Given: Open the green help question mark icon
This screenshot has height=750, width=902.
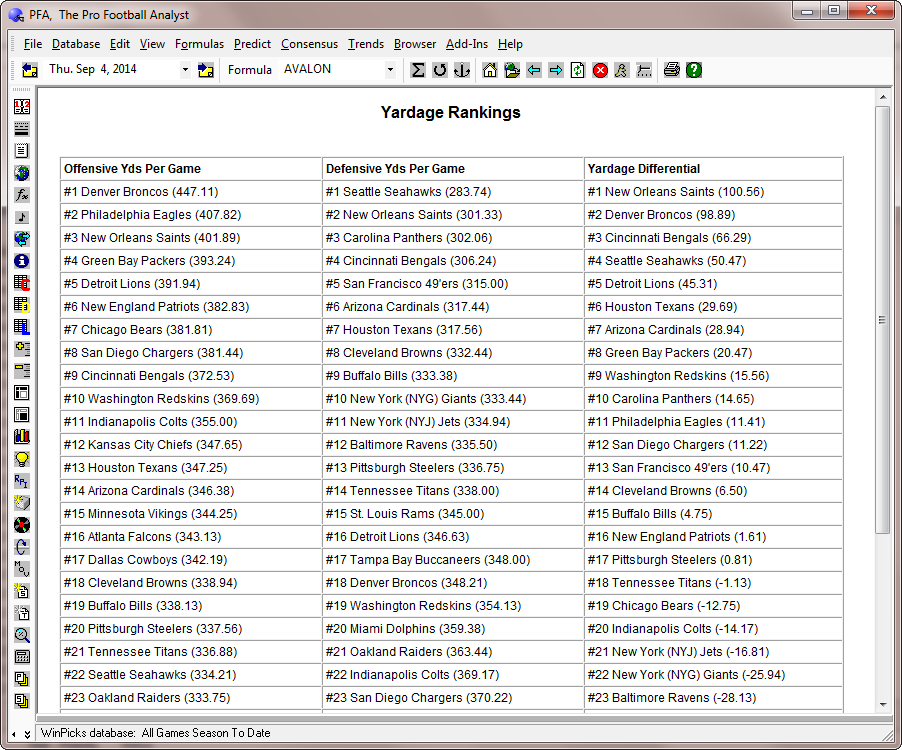Looking at the screenshot, I should (x=694, y=70).
